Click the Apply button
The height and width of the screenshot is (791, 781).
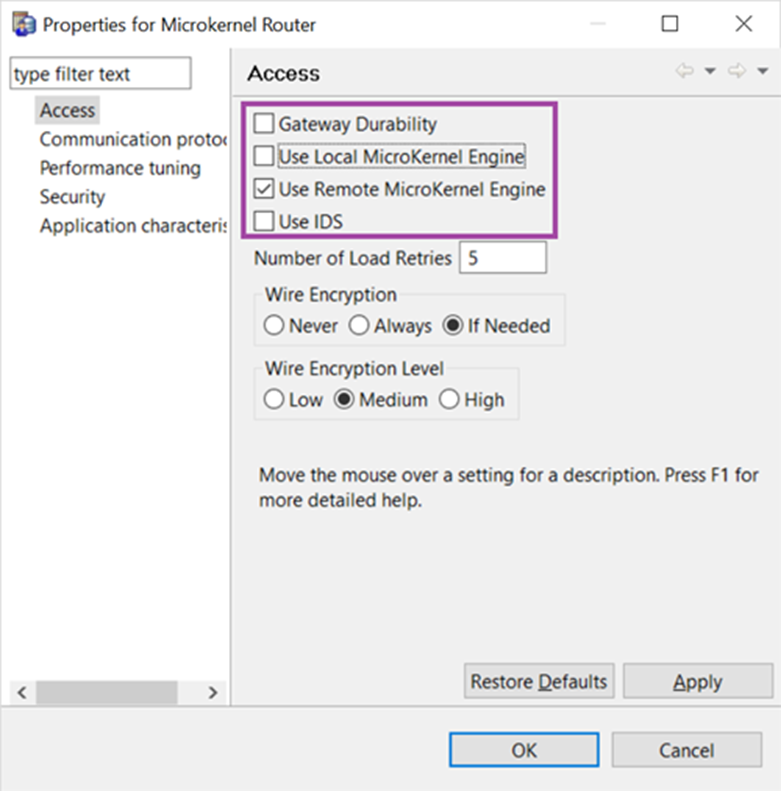[698, 681]
